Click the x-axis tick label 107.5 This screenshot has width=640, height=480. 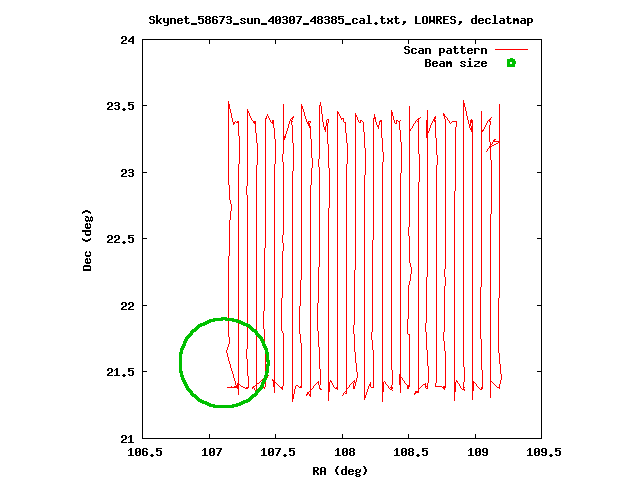[x=278, y=452]
